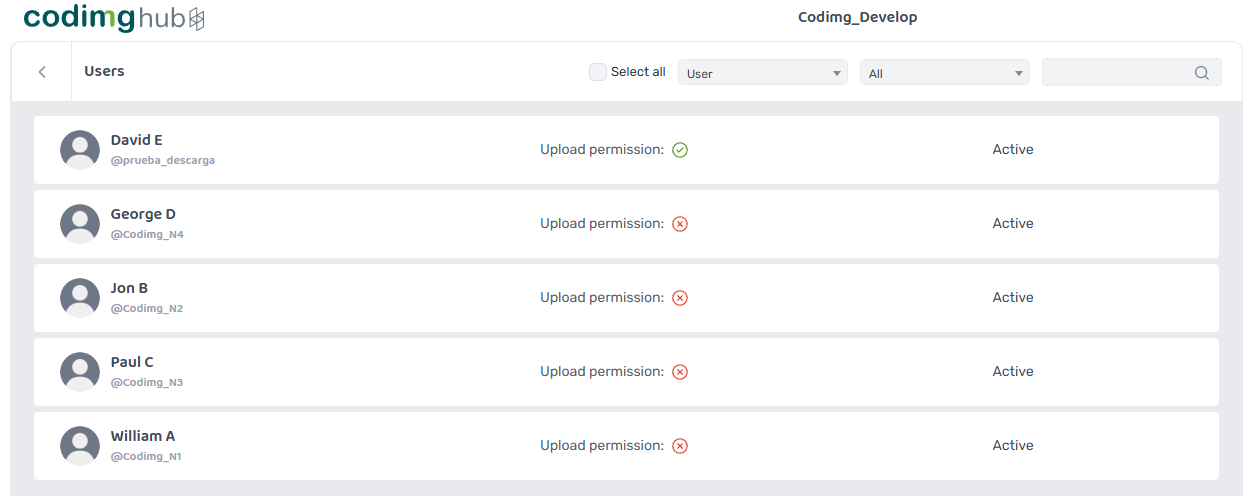Click George D's avatar icon
This screenshot has height=496, width=1252.
point(80,224)
